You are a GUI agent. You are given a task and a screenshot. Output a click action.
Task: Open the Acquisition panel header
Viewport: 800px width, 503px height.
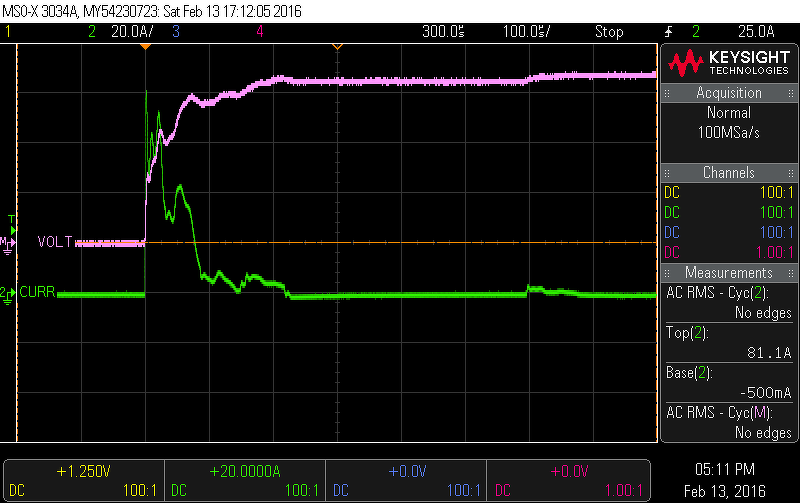click(x=729, y=93)
